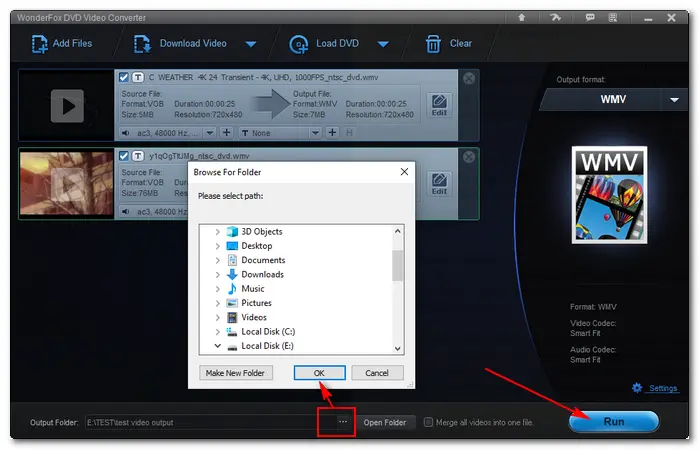Viewport: 700px width, 450px height.
Task: Clear the file list with trash icon
Action: click(x=433, y=44)
